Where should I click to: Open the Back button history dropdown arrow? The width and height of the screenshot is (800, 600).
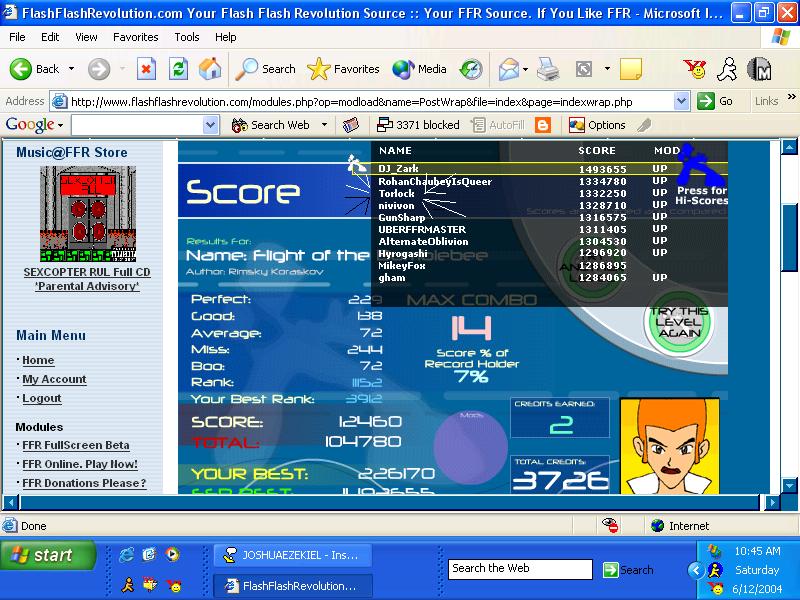pyautogui.click(x=71, y=69)
